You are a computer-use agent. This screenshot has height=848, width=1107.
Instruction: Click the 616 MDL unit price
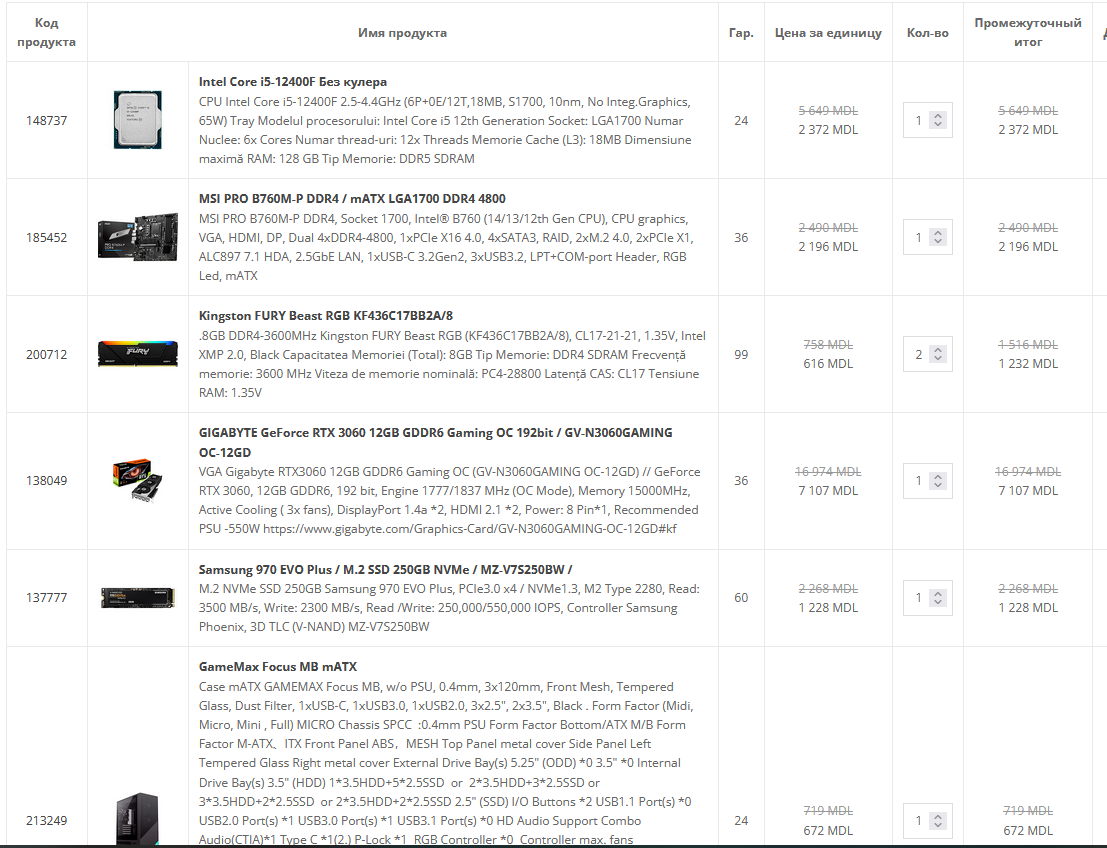(828, 364)
